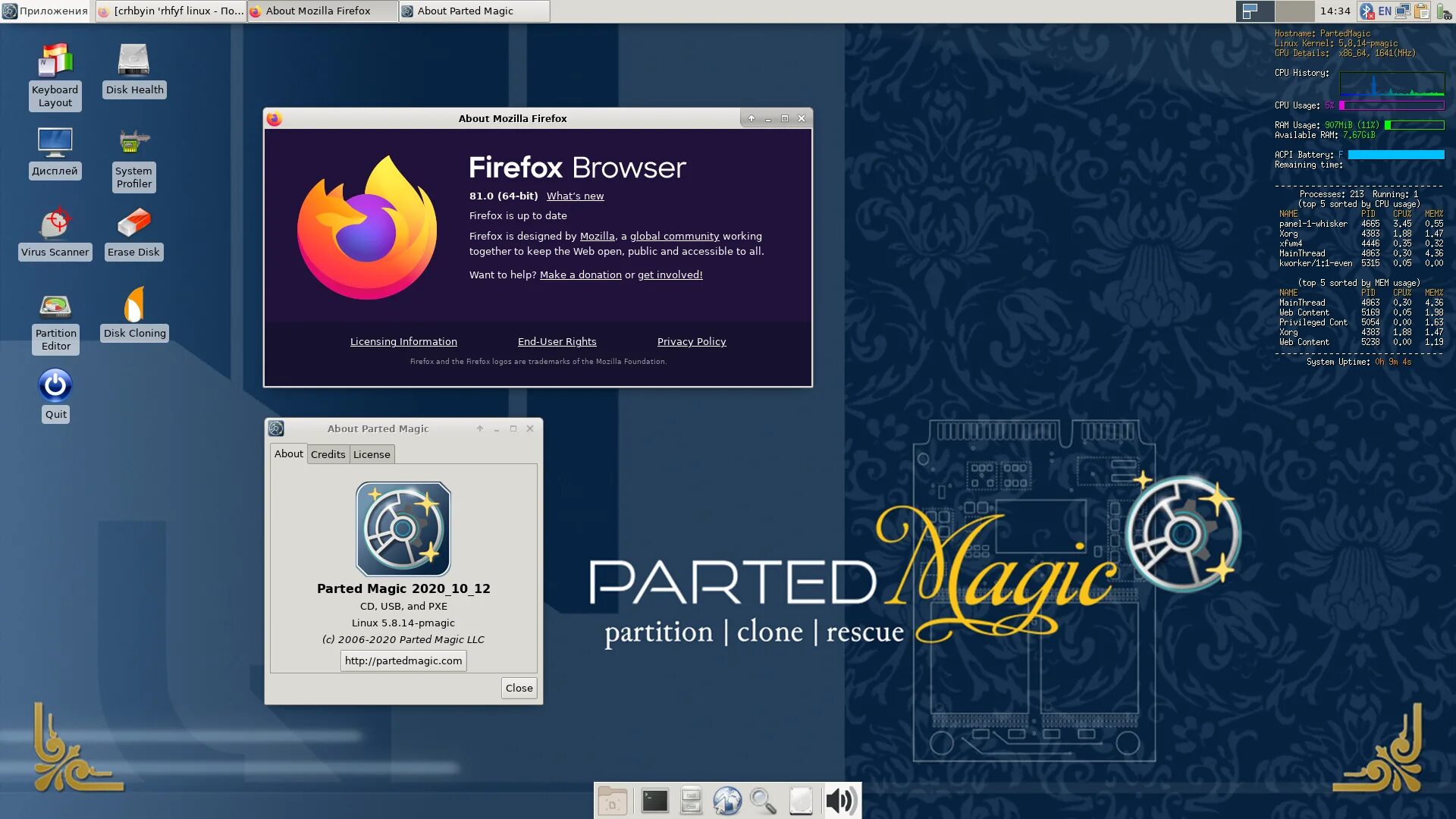
Task: Open the global community link
Action: (x=674, y=236)
